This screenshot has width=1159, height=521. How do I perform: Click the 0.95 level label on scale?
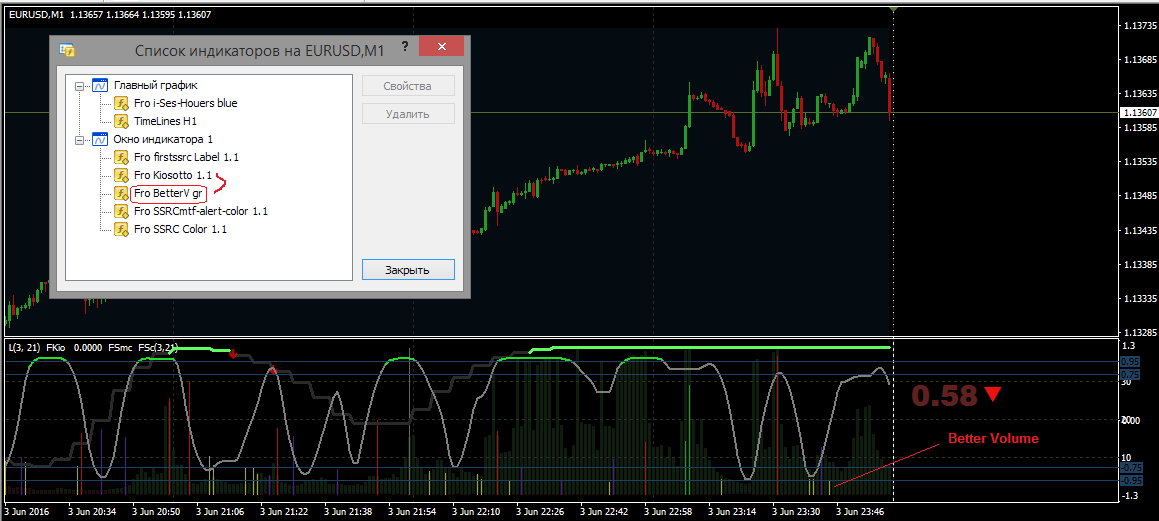pyautogui.click(x=1130, y=361)
